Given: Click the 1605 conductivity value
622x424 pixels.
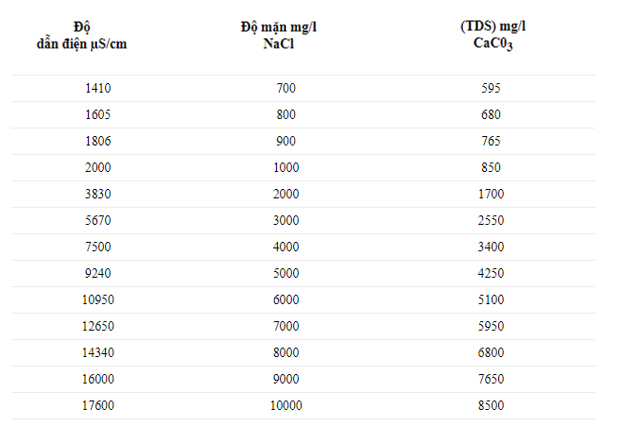Looking at the screenshot, I should point(99,114).
